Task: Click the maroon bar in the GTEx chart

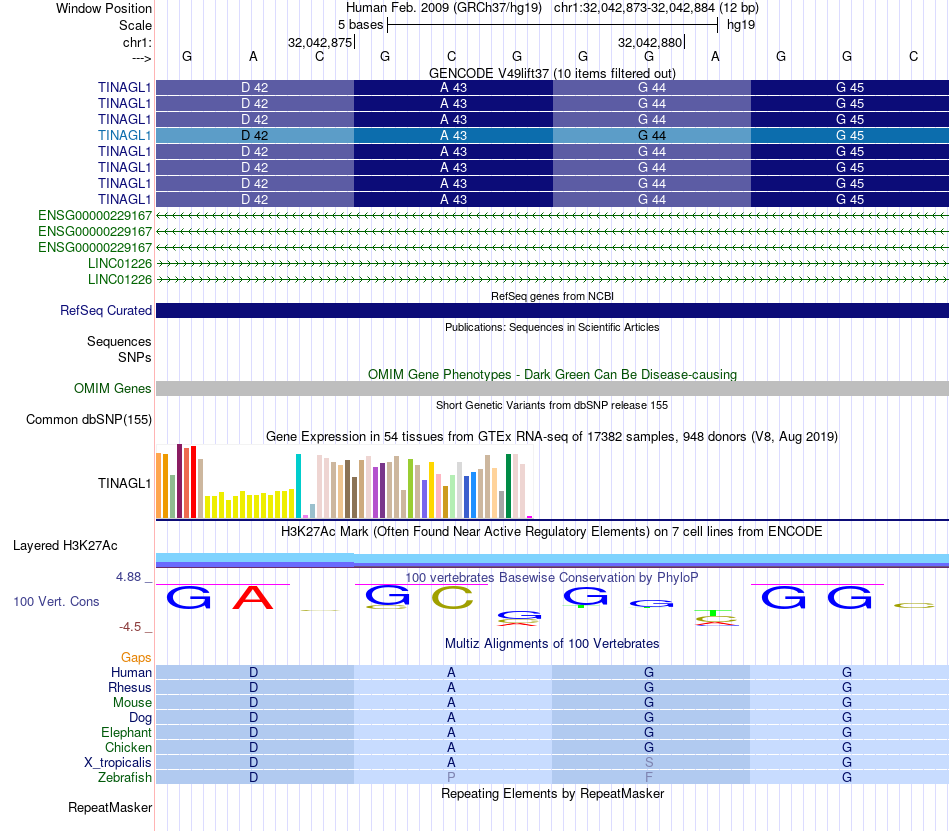Action: tap(179, 481)
